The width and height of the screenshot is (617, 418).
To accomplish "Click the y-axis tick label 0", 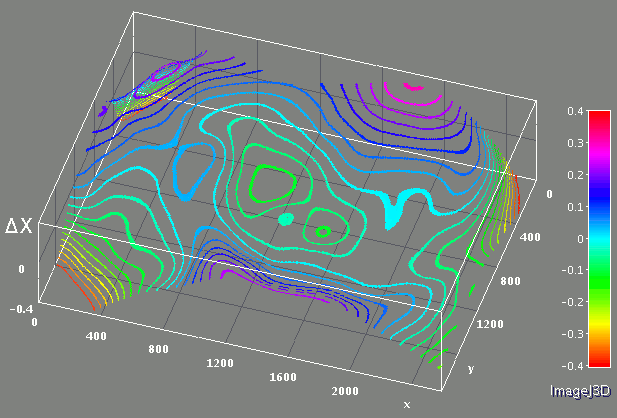I will (549, 194).
